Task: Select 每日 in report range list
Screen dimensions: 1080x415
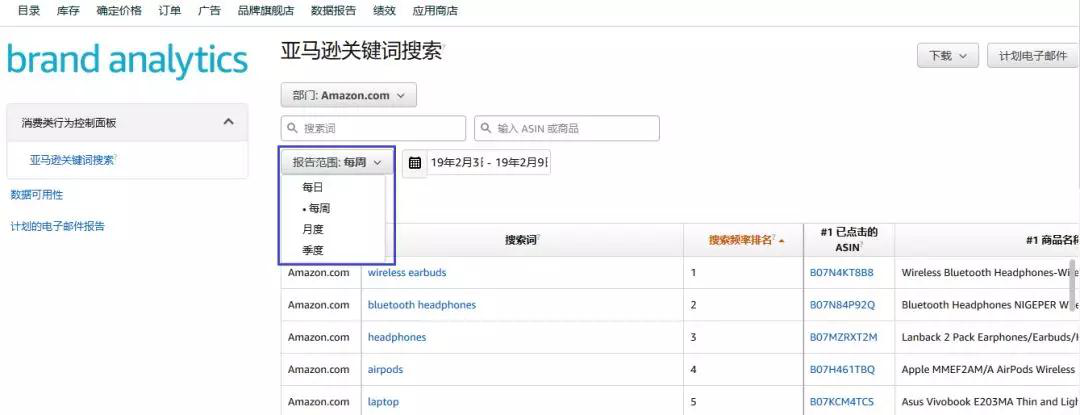Action: tap(313, 187)
